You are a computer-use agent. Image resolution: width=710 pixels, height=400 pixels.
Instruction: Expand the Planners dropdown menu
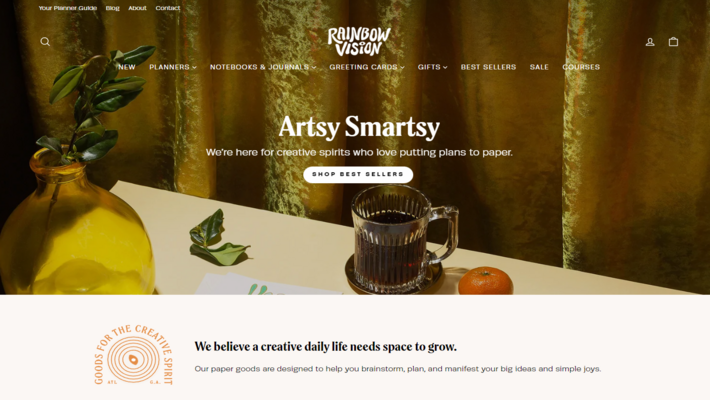click(x=173, y=67)
